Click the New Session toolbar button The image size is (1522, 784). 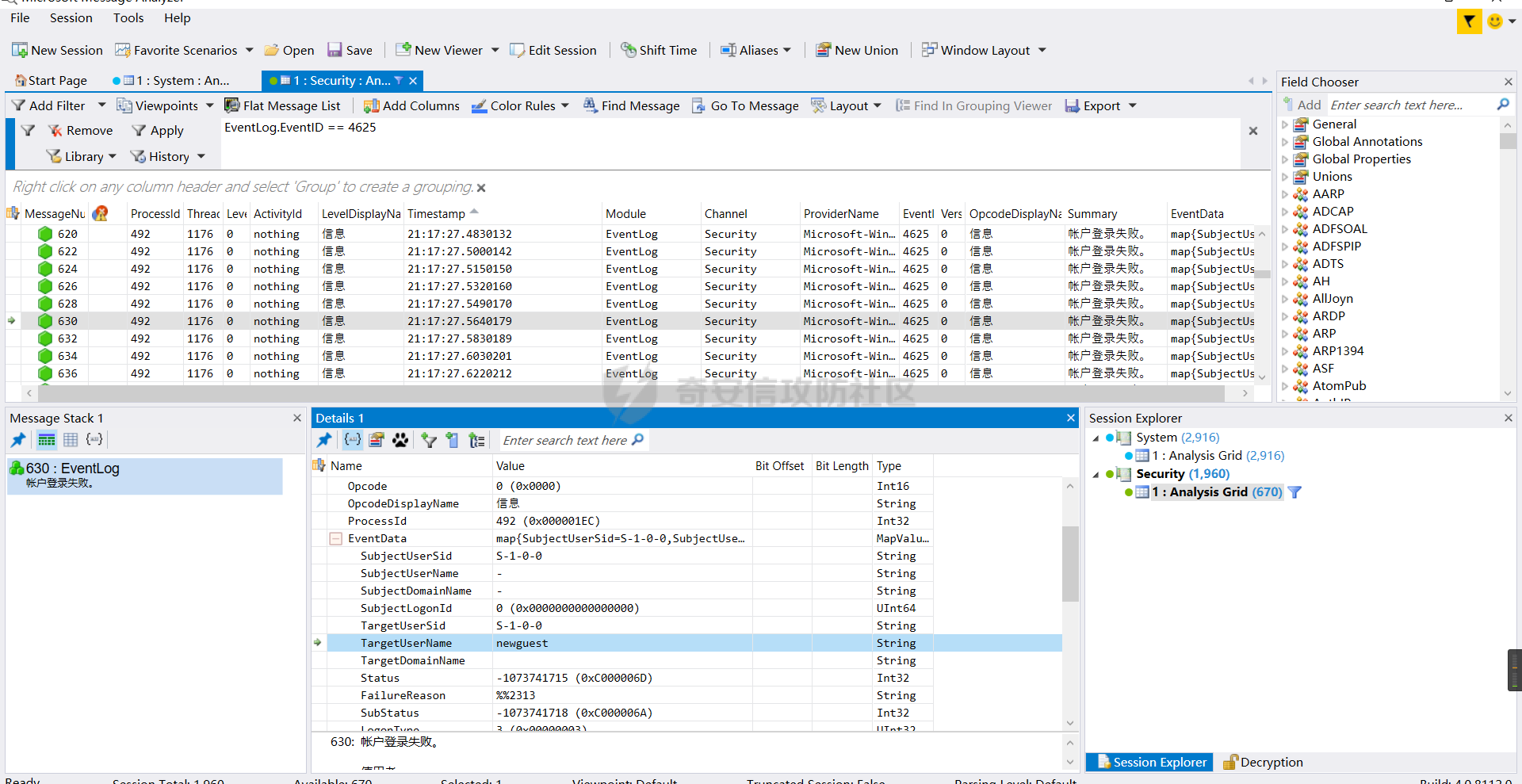57,50
